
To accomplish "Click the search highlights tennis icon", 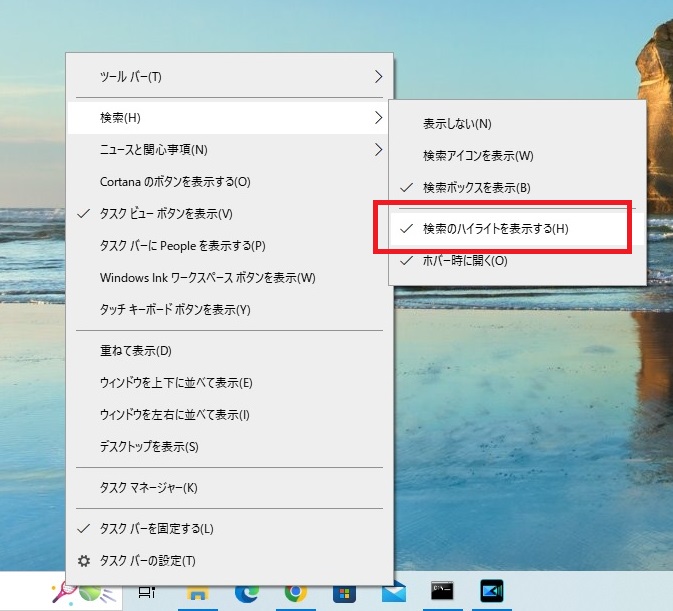I will click(82, 593).
